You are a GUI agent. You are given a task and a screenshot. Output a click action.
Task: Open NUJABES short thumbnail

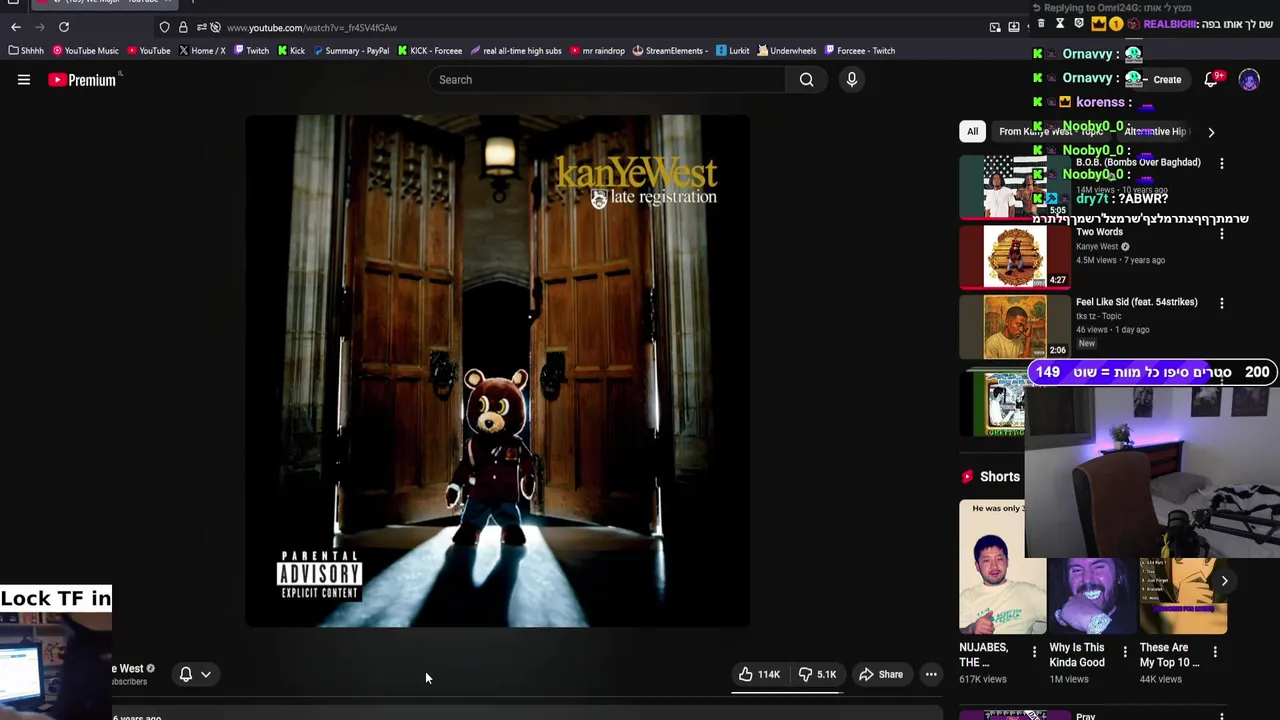(1002, 567)
